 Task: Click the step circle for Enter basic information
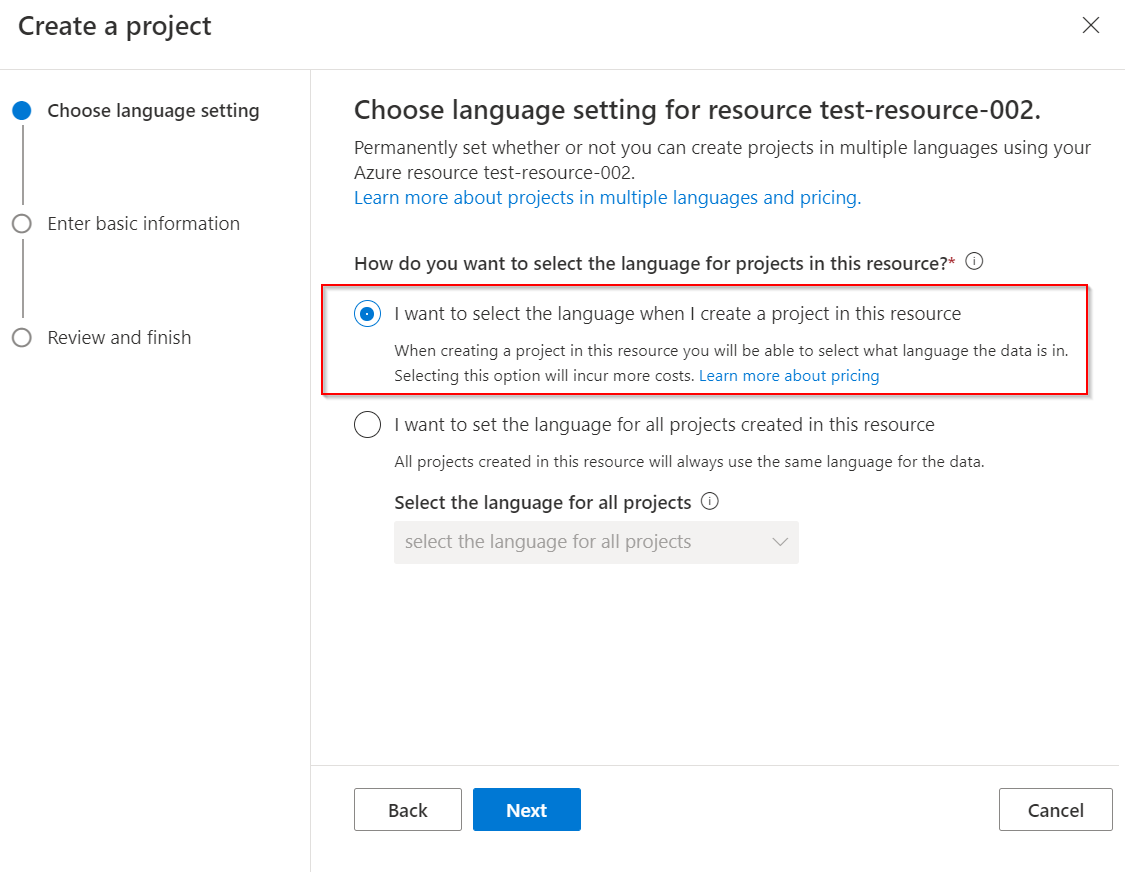point(22,224)
